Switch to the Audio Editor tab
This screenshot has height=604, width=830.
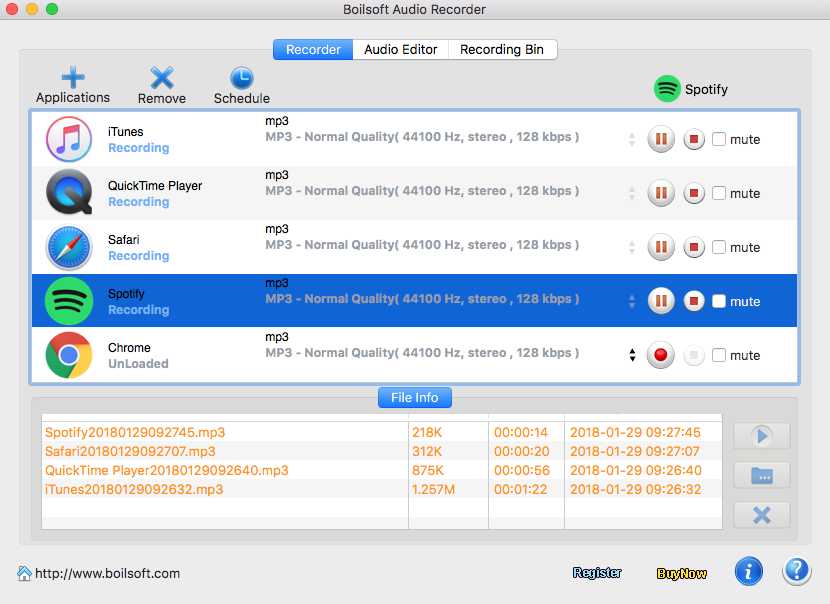tap(401, 50)
